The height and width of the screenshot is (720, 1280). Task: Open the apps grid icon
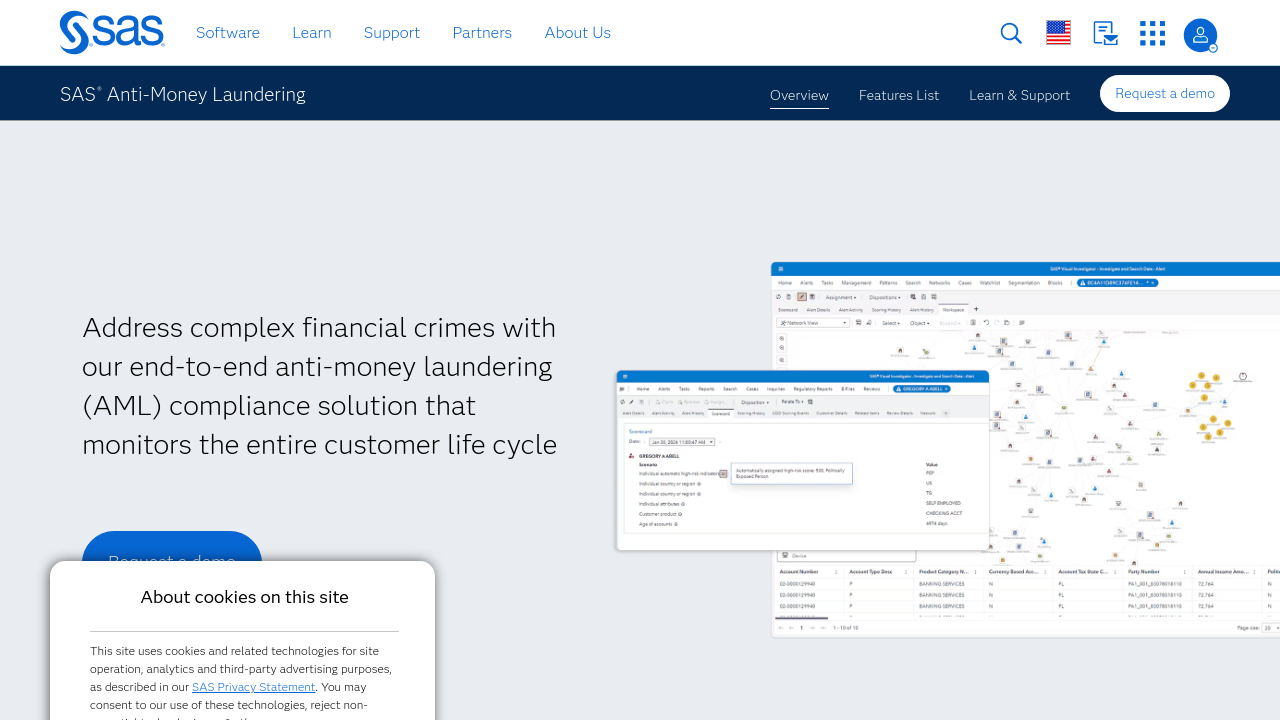(1152, 33)
